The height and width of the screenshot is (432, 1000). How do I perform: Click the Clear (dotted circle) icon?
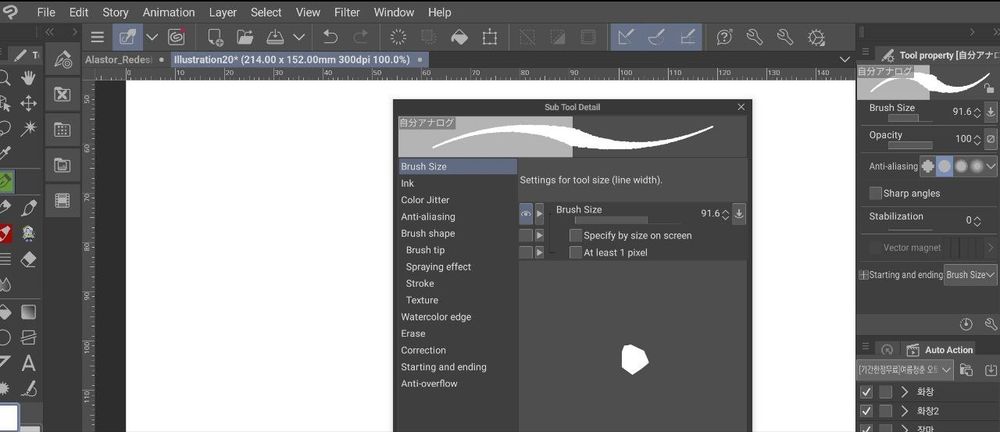point(398,37)
